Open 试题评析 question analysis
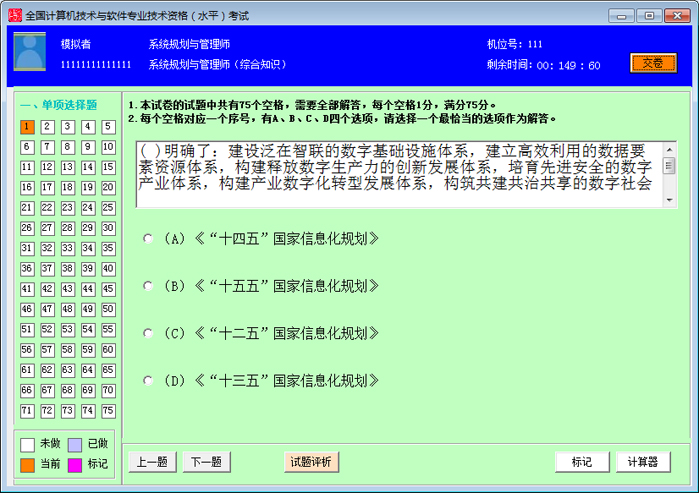The height and width of the screenshot is (493, 699). click(x=311, y=462)
